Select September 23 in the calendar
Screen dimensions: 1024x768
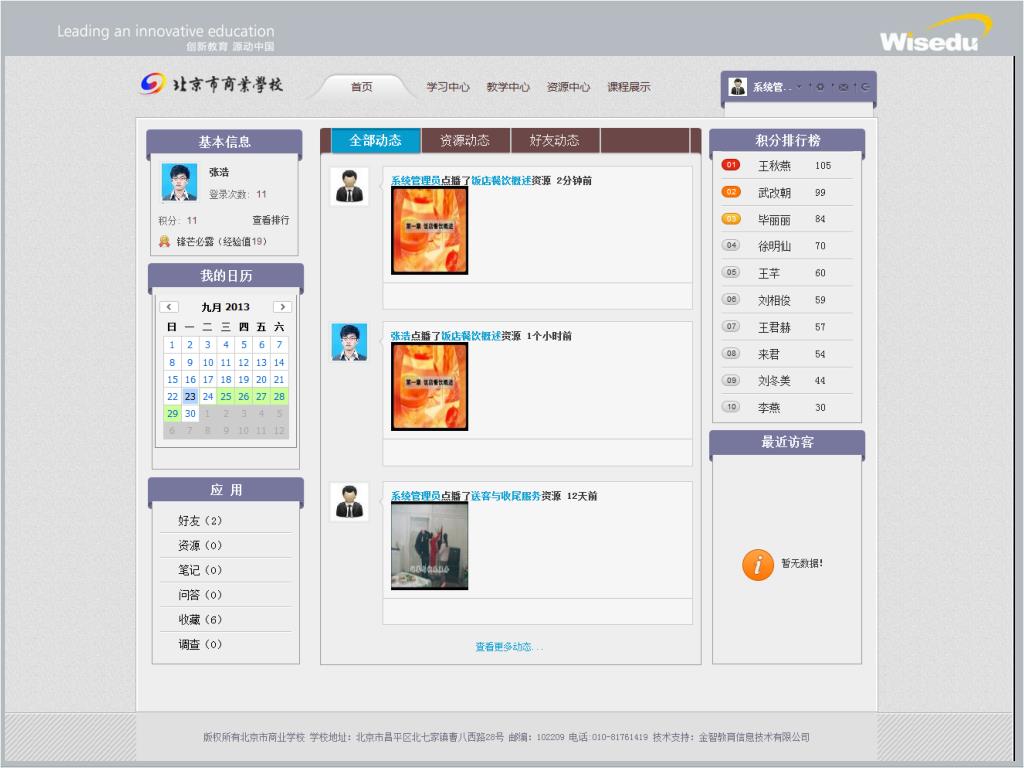190,396
